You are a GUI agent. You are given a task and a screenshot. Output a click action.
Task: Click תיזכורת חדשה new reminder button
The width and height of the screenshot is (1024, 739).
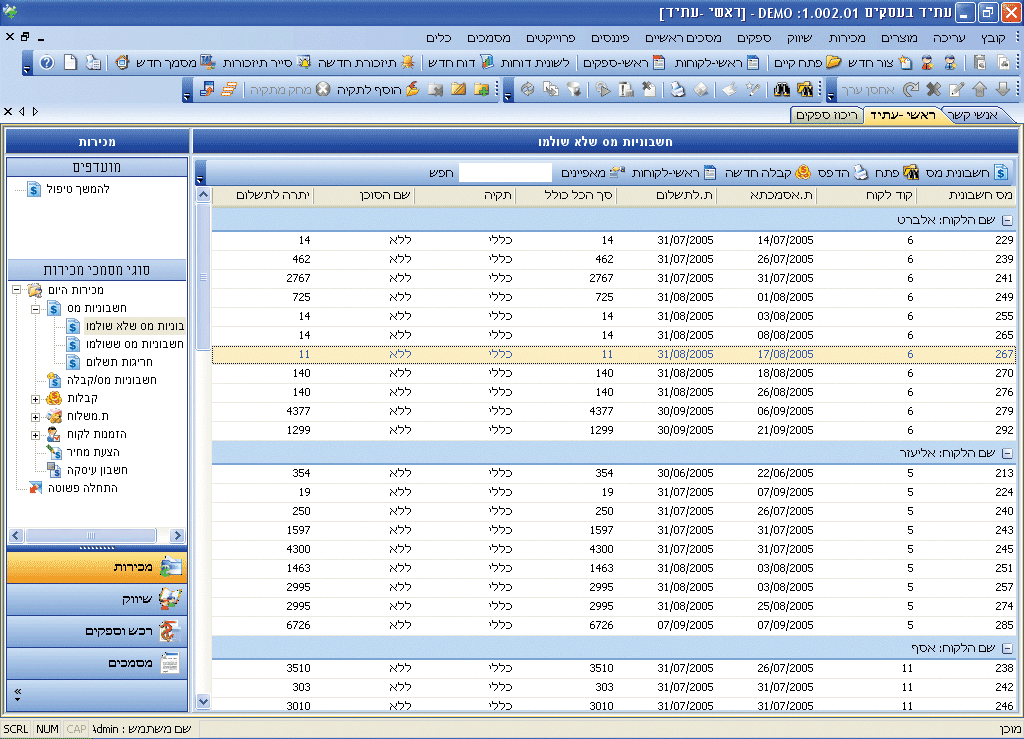tap(366, 63)
